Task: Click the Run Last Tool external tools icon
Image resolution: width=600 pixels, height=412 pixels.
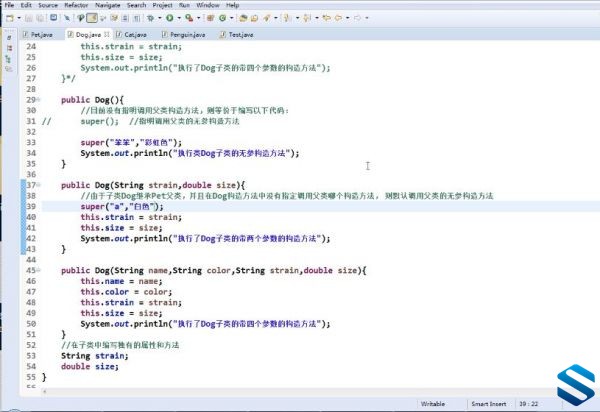Action: click(189, 18)
